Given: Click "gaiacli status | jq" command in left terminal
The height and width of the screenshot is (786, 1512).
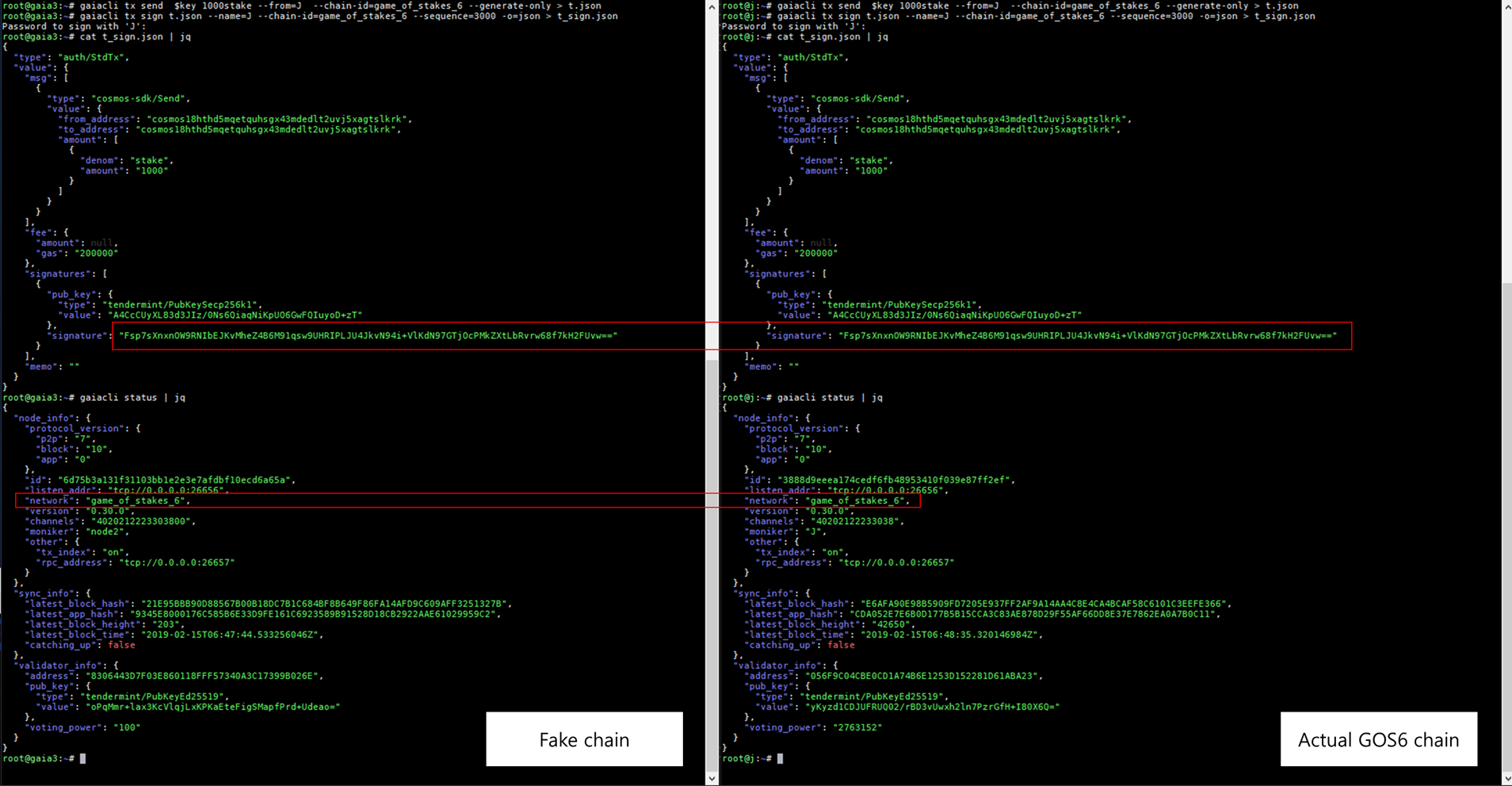Looking at the screenshot, I should pyautogui.click(x=132, y=398).
